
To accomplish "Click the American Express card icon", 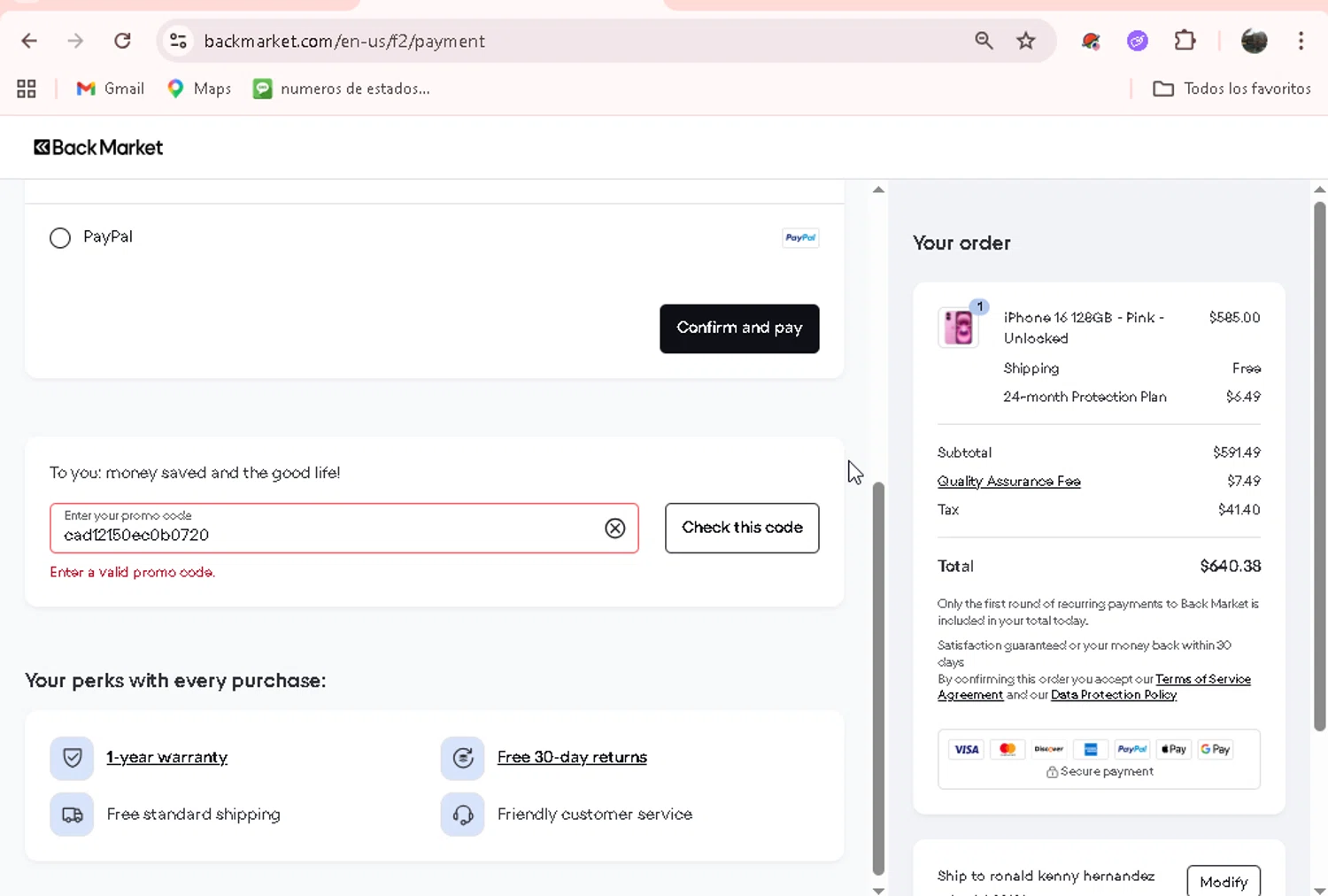I will 1091,749.
